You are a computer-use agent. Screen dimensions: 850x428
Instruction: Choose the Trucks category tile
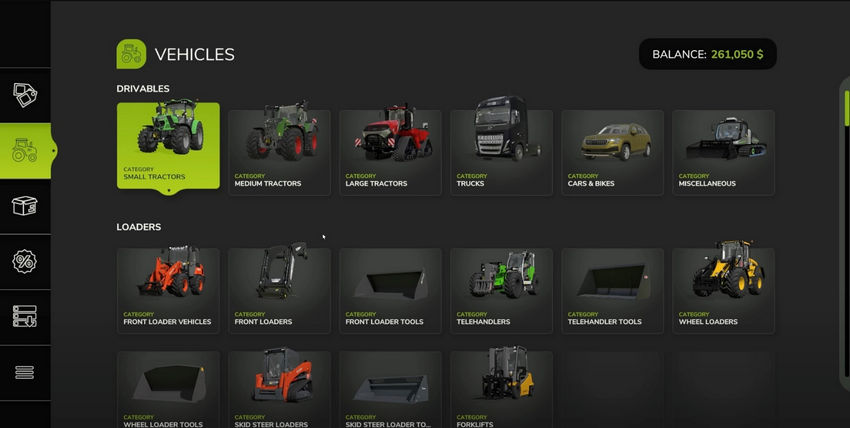coord(501,152)
